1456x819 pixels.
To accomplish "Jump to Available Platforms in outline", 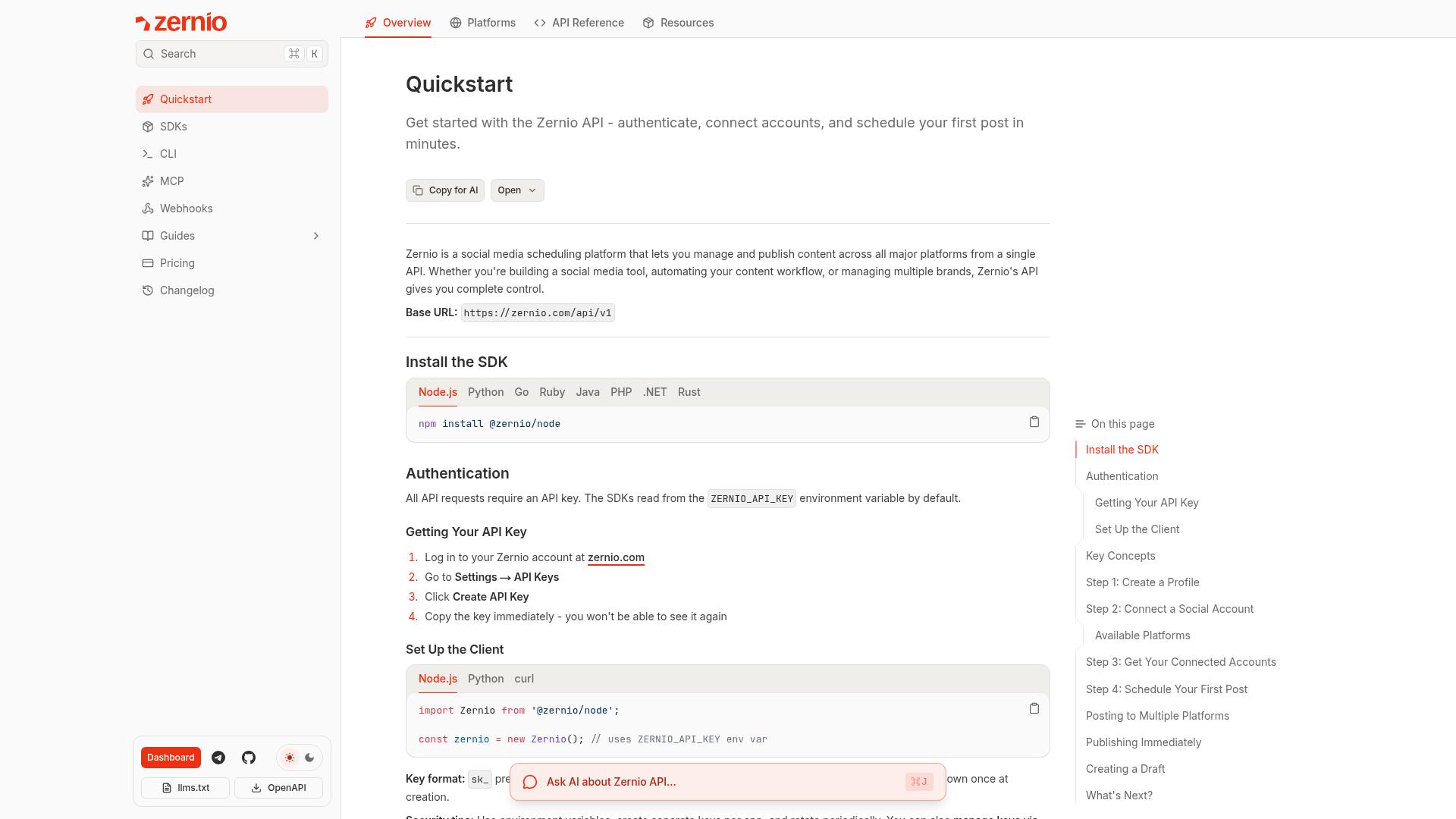I will (1143, 635).
